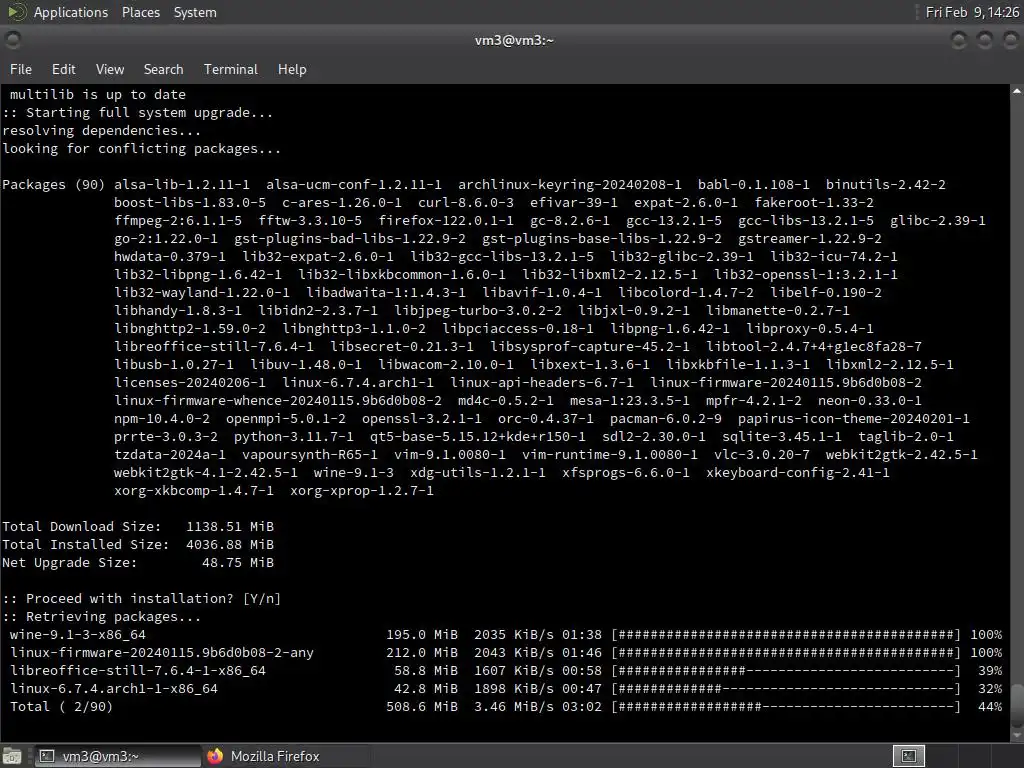
Task: Open the Help menu
Action: pyautogui.click(x=292, y=69)
